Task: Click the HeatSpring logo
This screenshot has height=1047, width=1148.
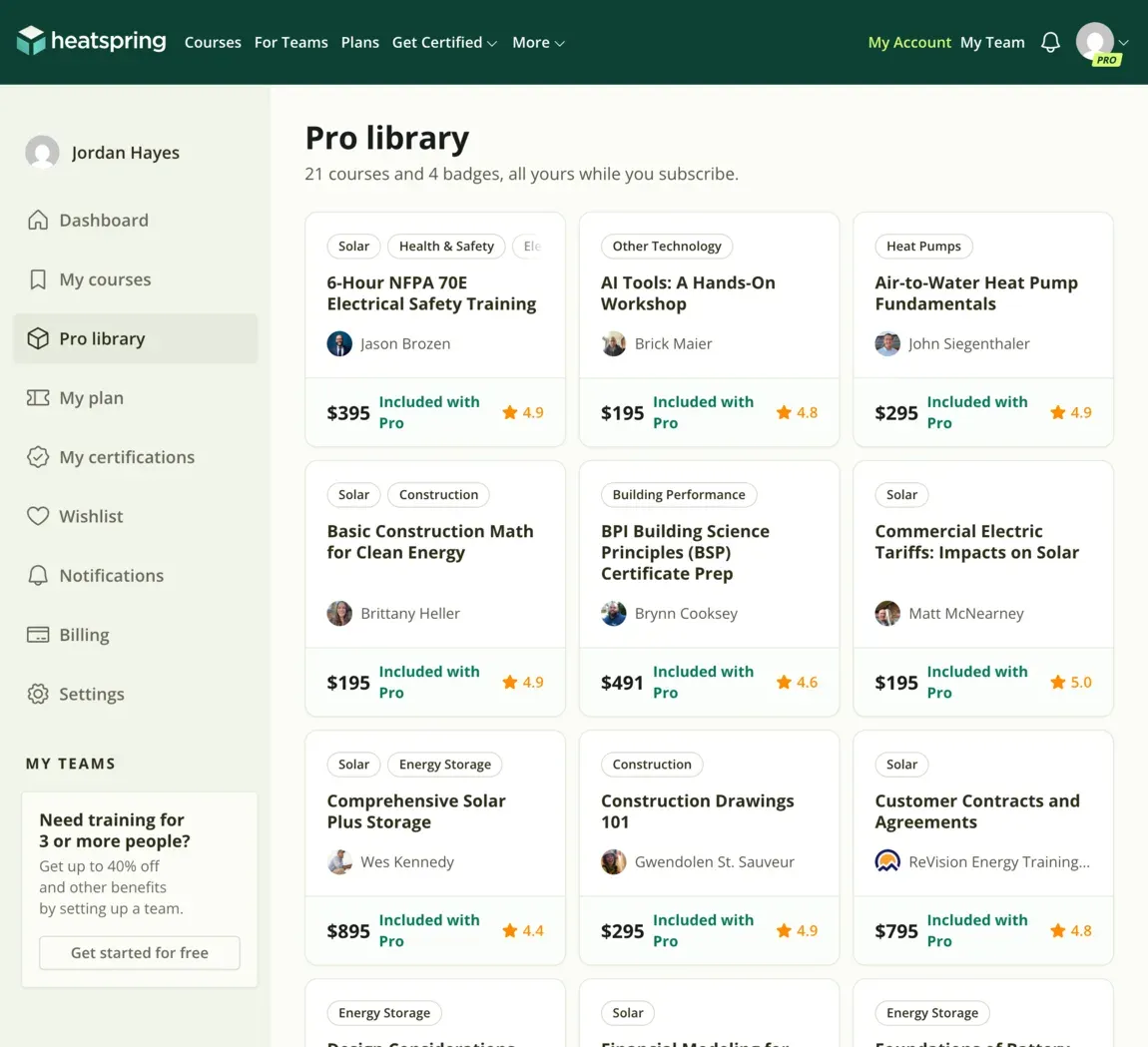Action: pos(92,41)
